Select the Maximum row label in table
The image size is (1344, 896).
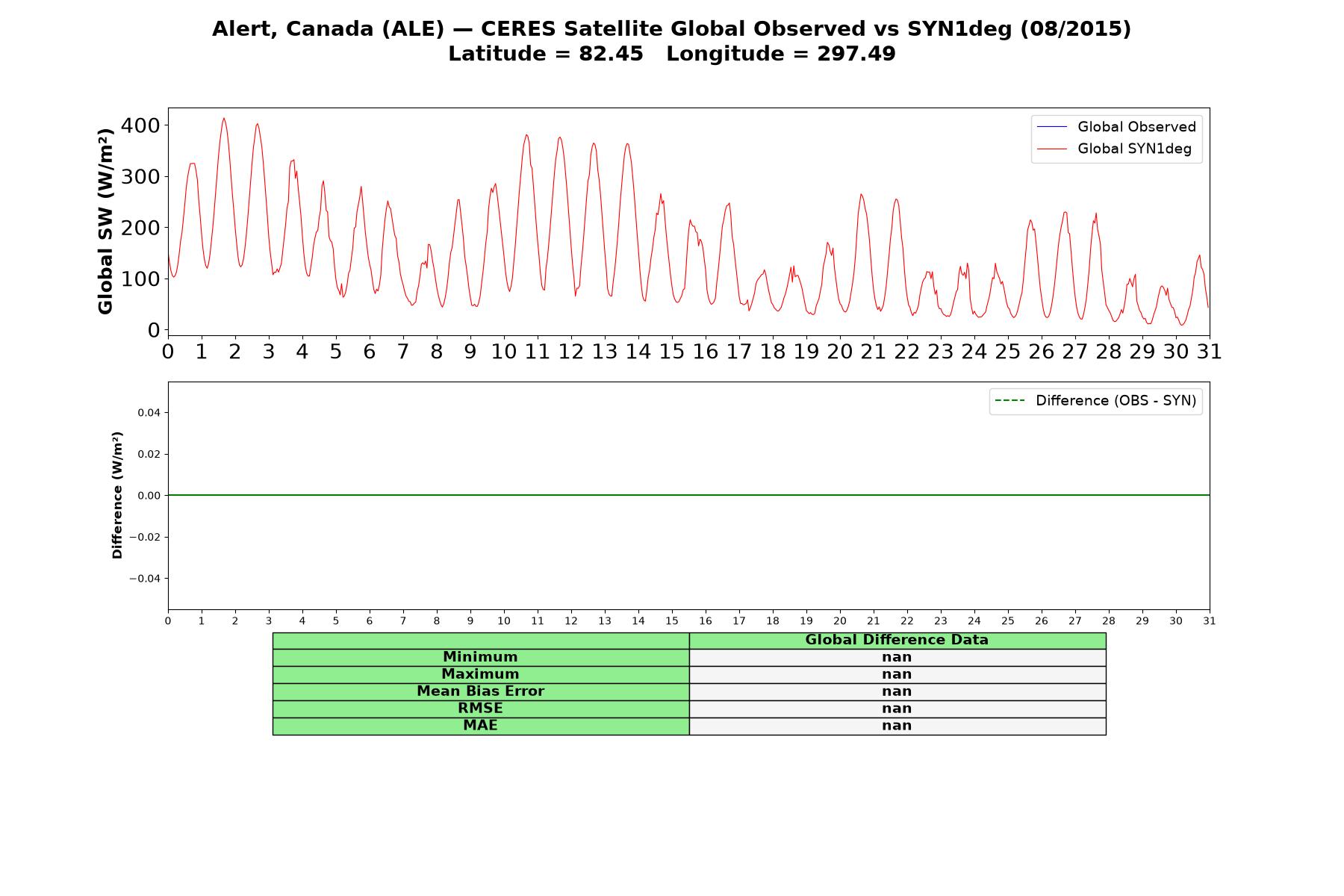480,674
